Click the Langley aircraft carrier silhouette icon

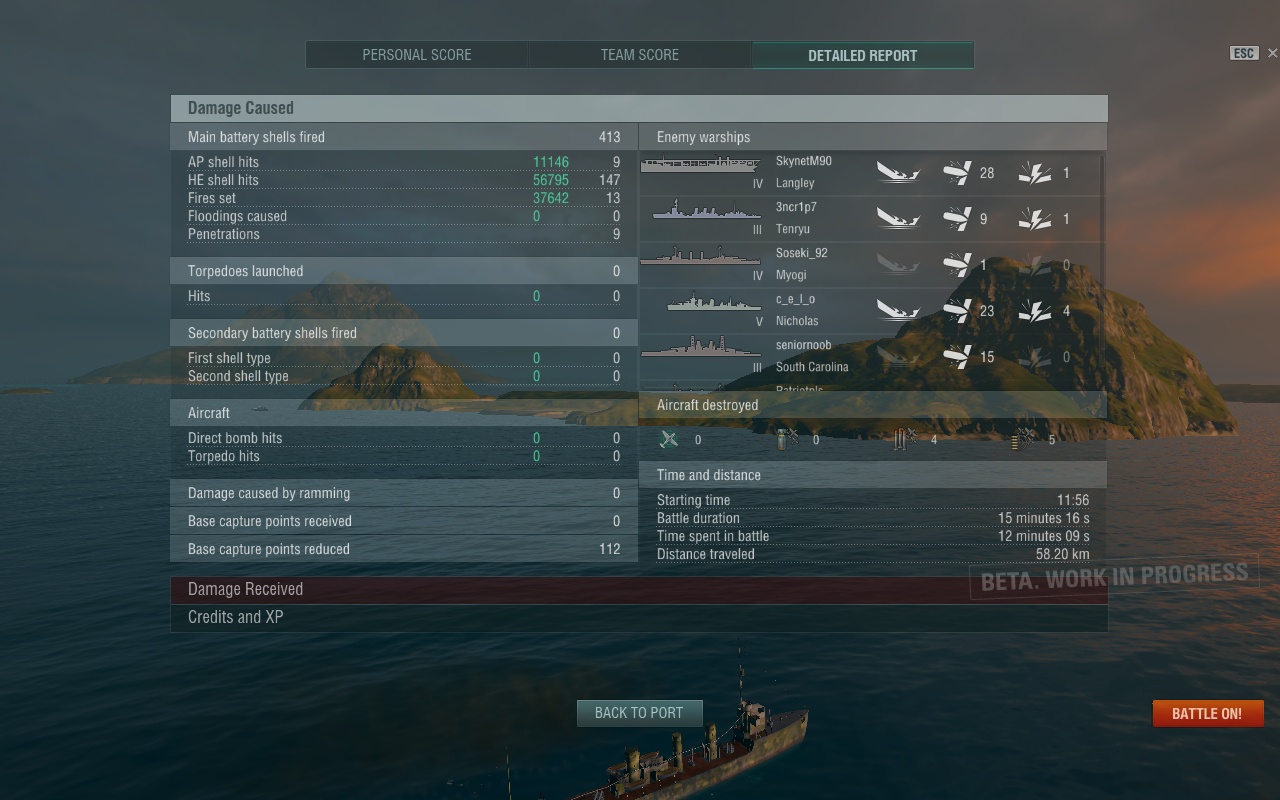(x=700, y=165)
